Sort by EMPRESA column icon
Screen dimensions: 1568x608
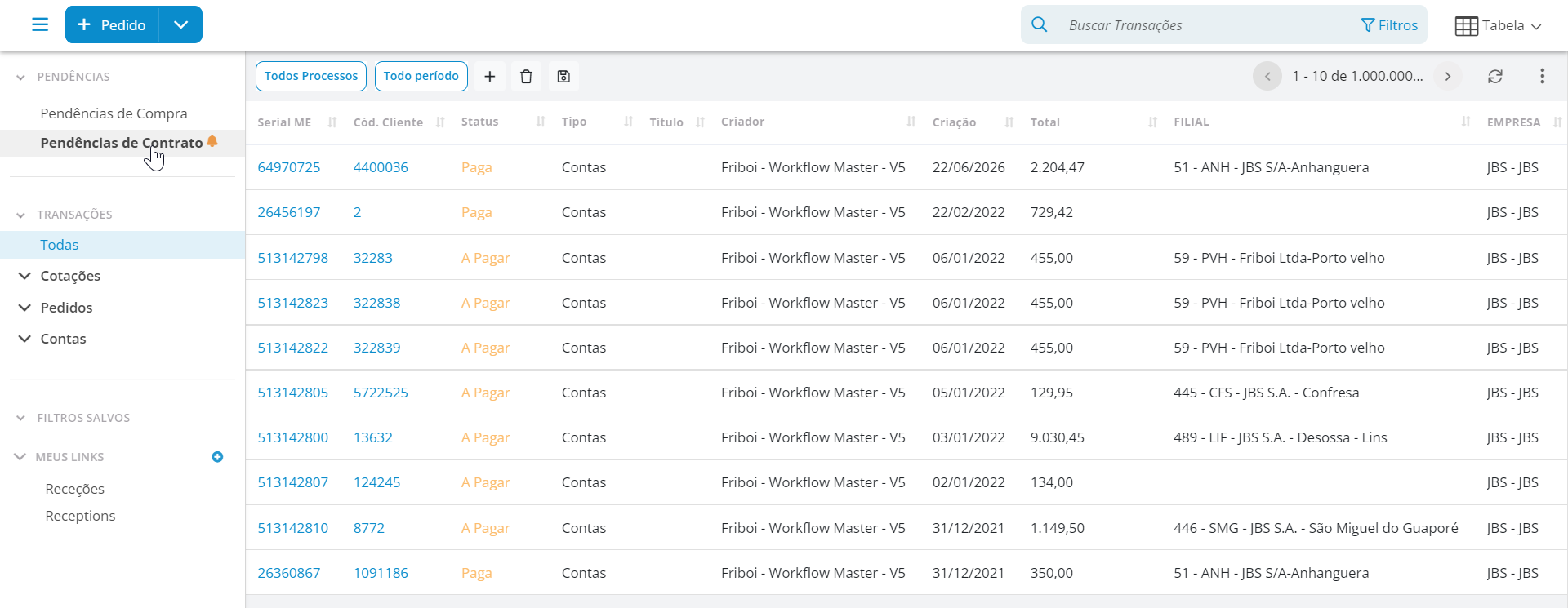1557,122
